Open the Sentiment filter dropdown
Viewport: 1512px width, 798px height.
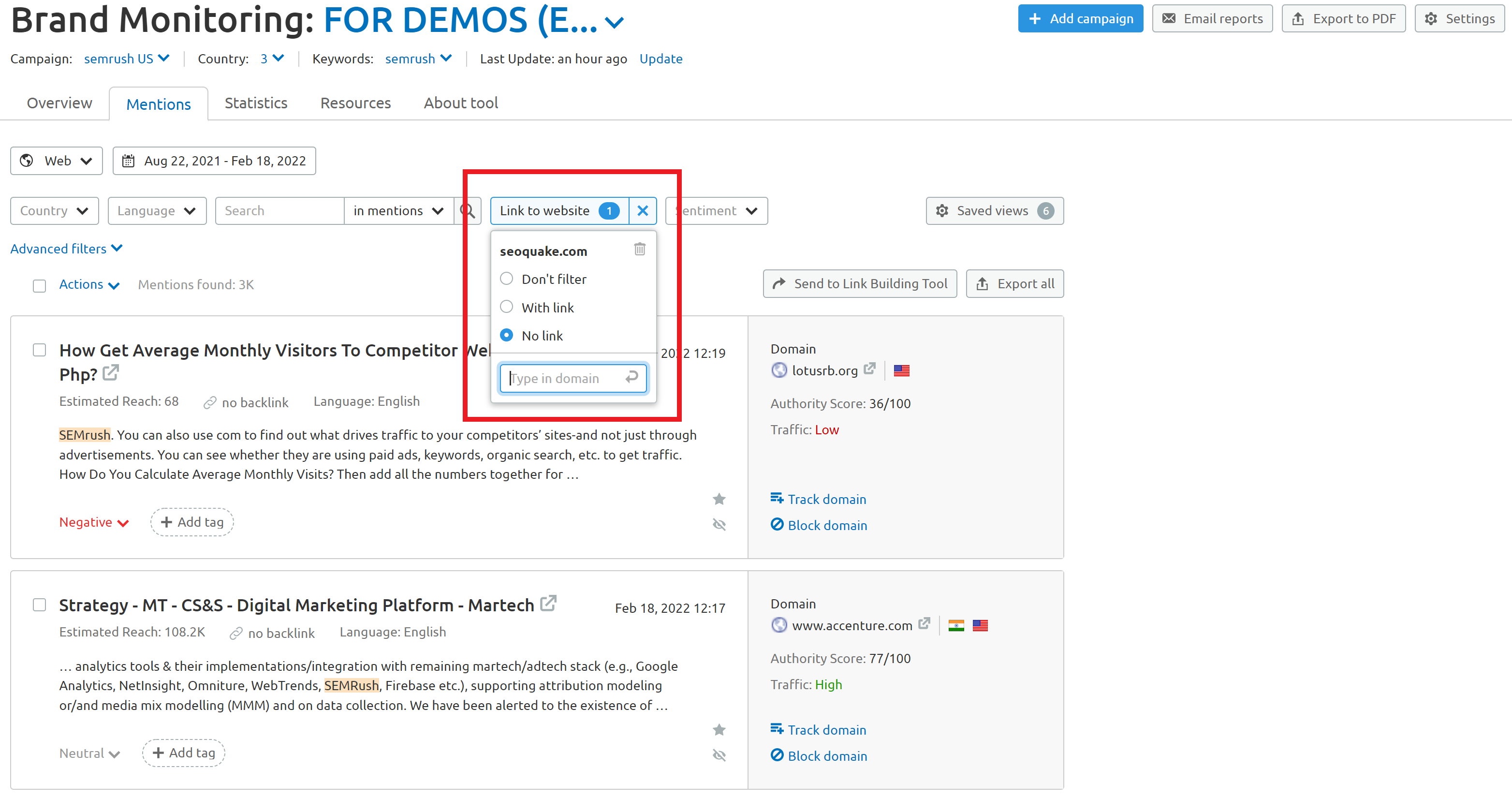point(717,211)
